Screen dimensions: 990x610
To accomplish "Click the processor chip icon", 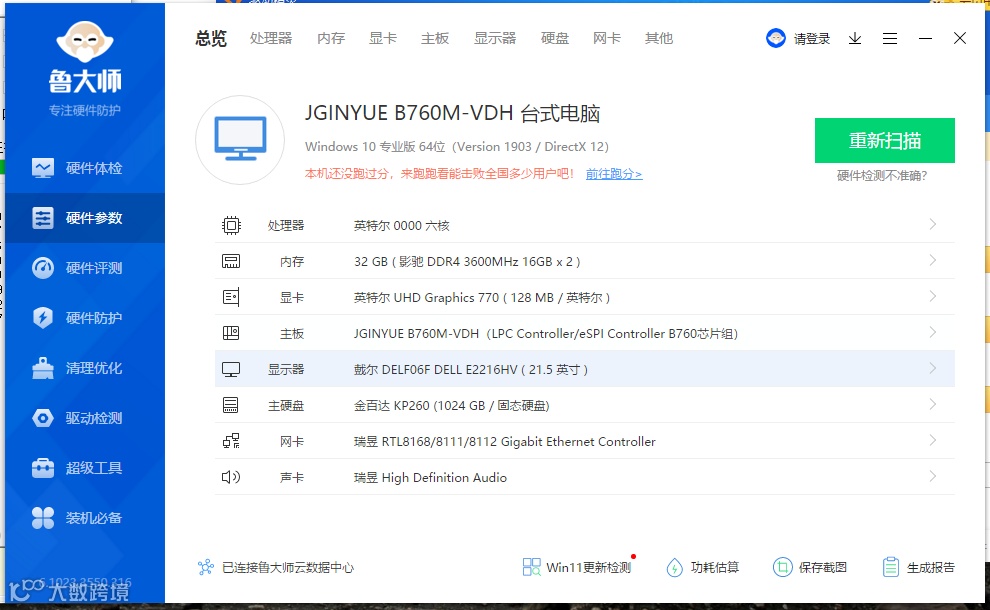I will pyautogui.click(x=231, y=225).
